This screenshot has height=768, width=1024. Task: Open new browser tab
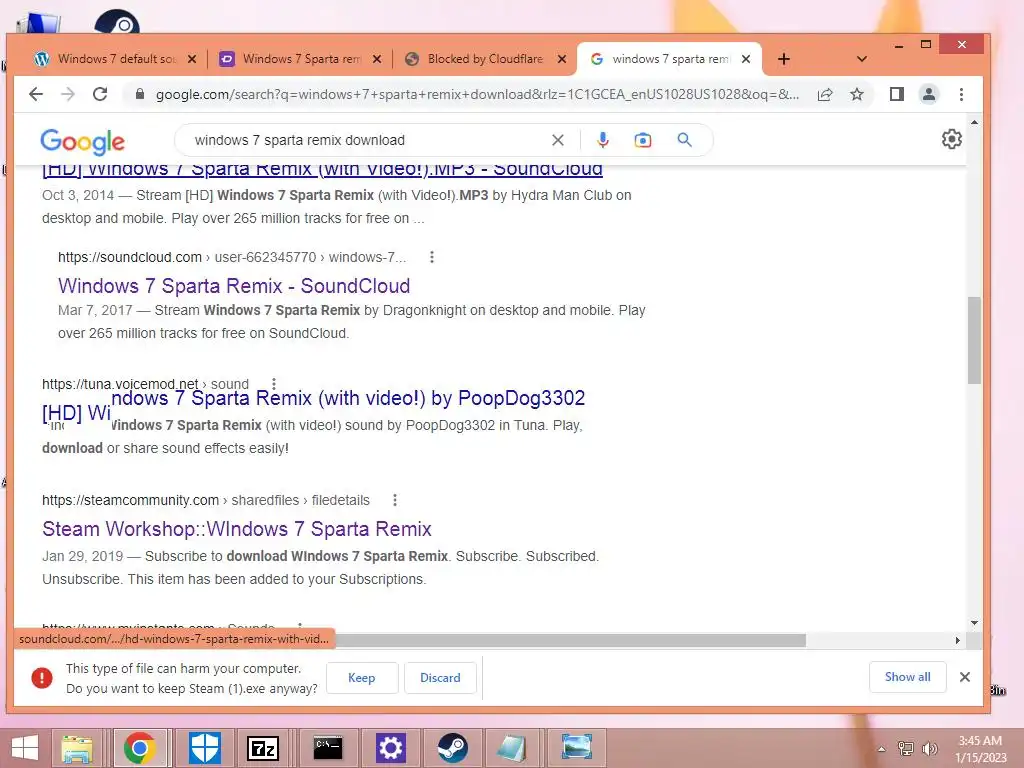(x=784, y=59)
